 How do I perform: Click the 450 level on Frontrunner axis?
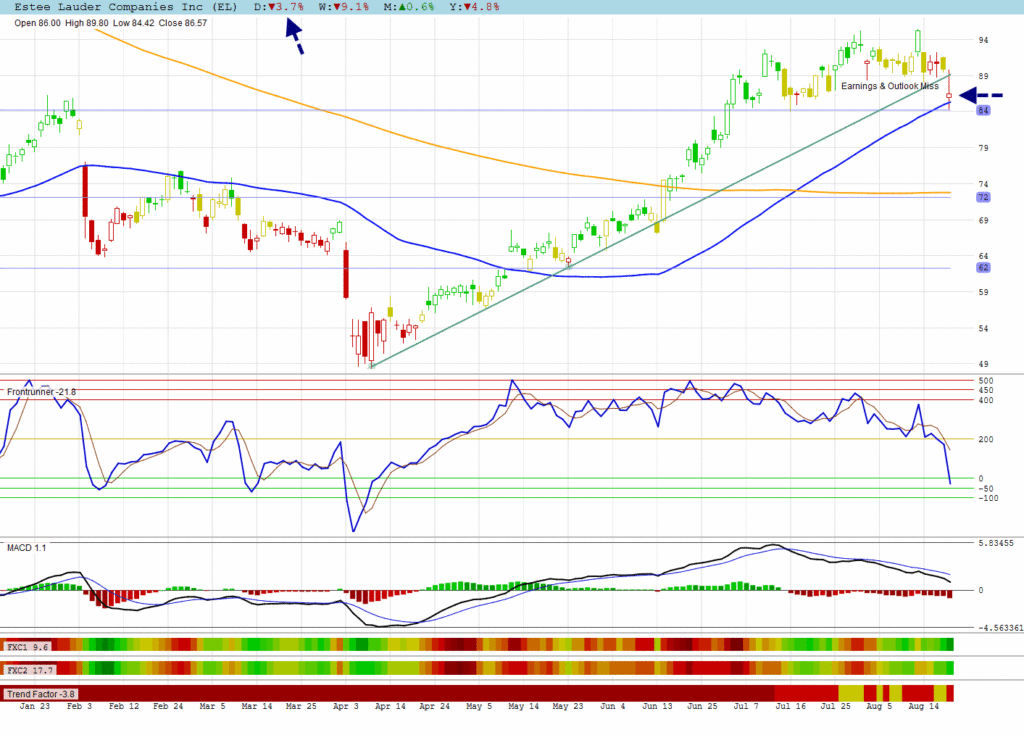coord(985,391)
